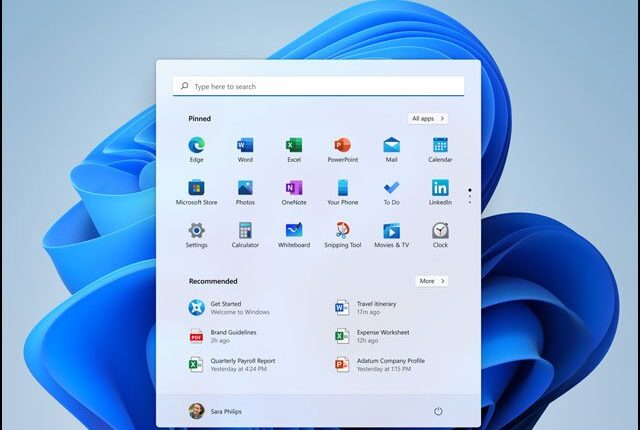Screen dimensions: 640x430
Task: Open LinkedIn pinned app
Action: click(440, 188)
